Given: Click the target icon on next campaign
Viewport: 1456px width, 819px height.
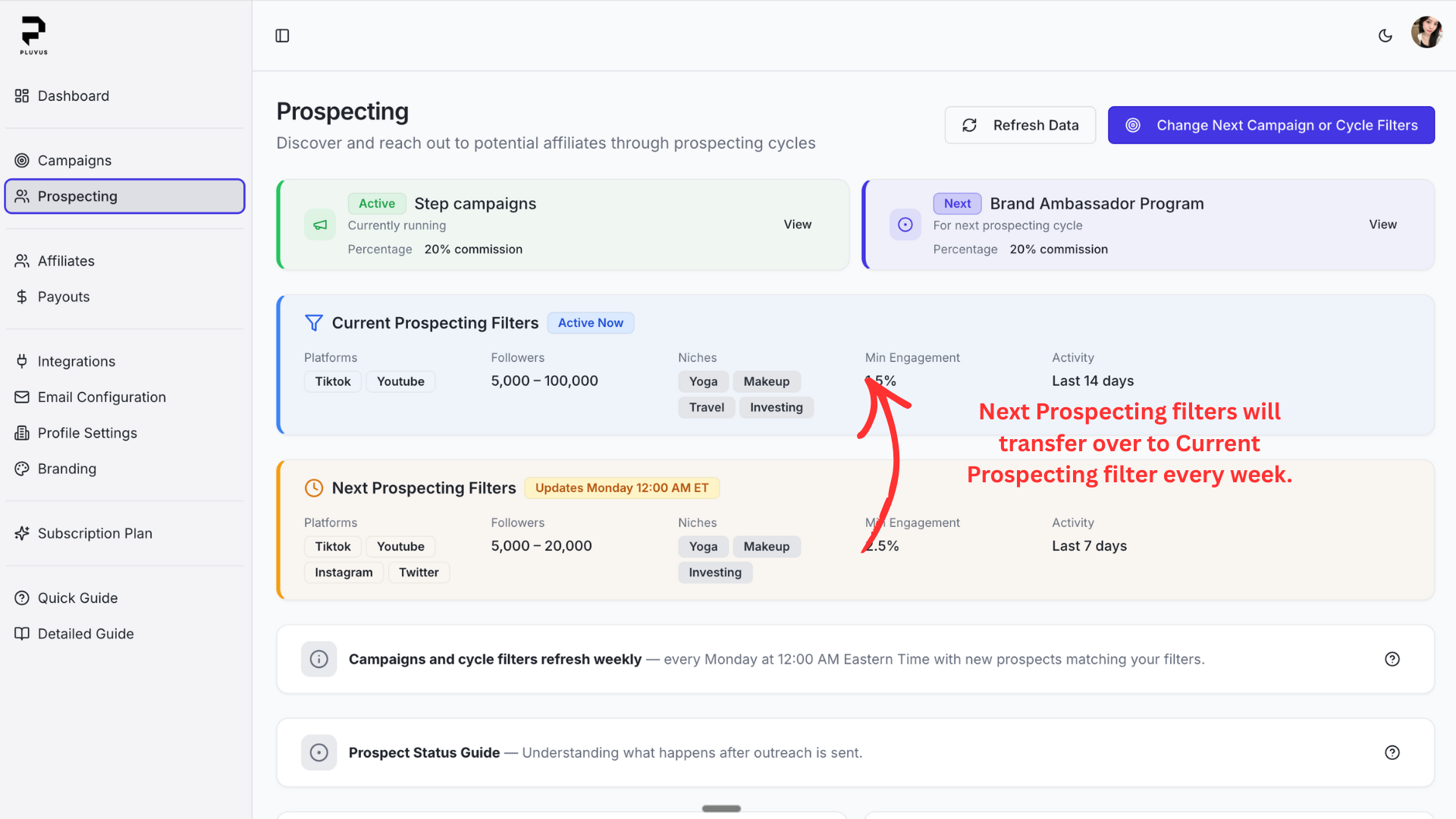Looking at the screenshot, I should point(905,224).
